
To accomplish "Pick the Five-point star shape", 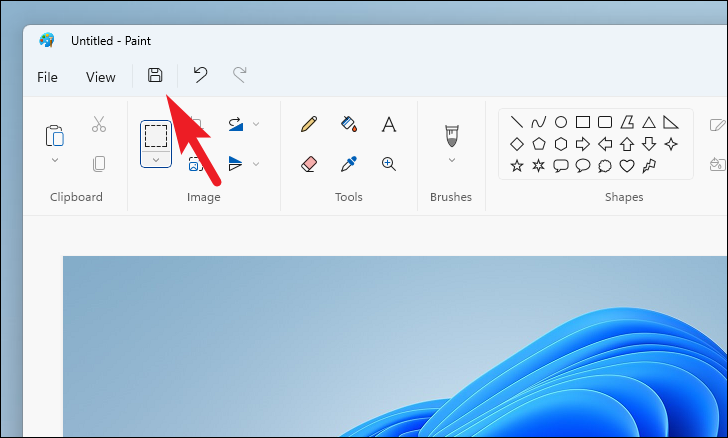I will (517, 166).
